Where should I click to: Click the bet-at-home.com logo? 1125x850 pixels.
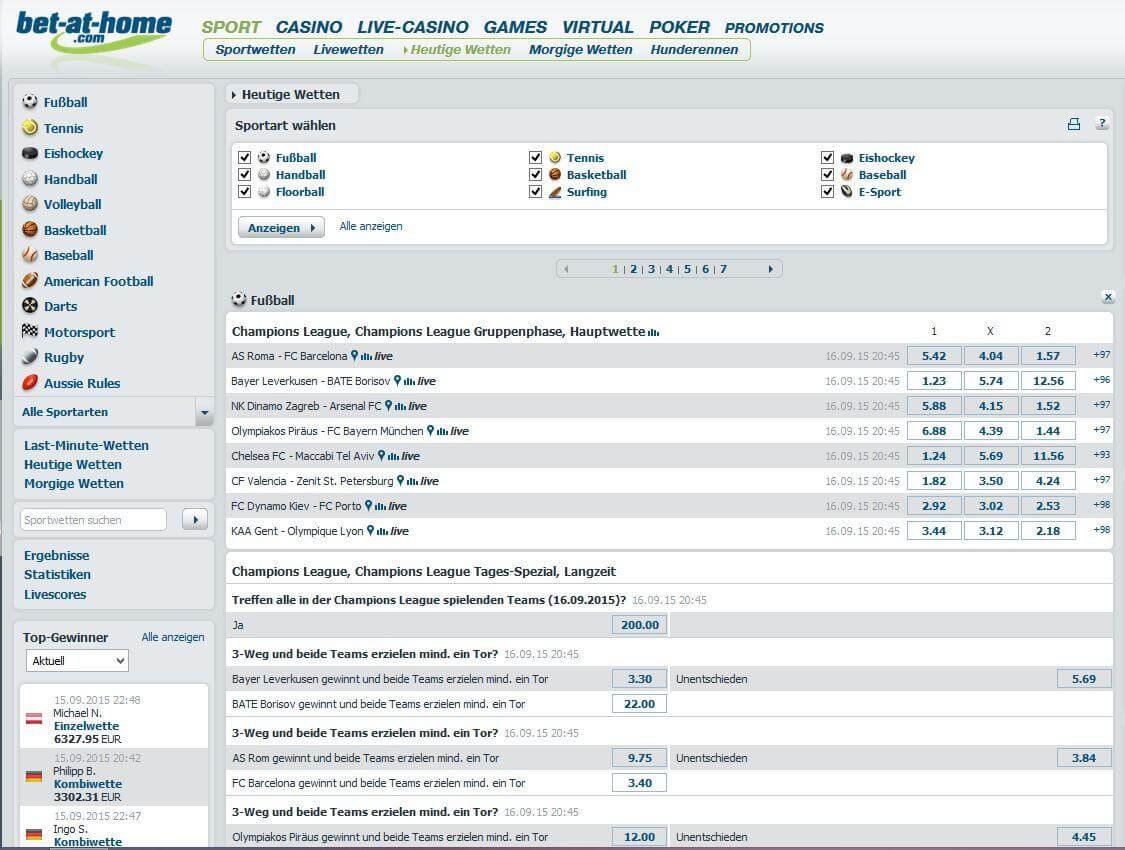pos(94,32)
